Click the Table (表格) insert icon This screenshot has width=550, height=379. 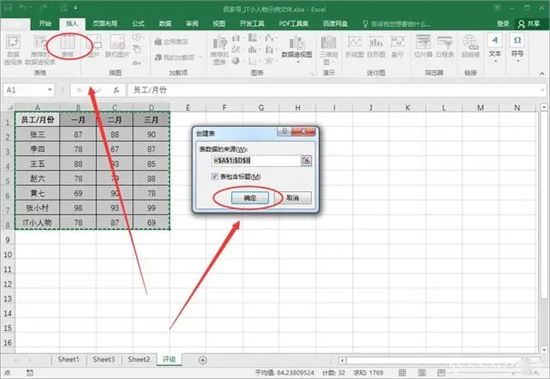pyautogui.click(x=67, y=47)
